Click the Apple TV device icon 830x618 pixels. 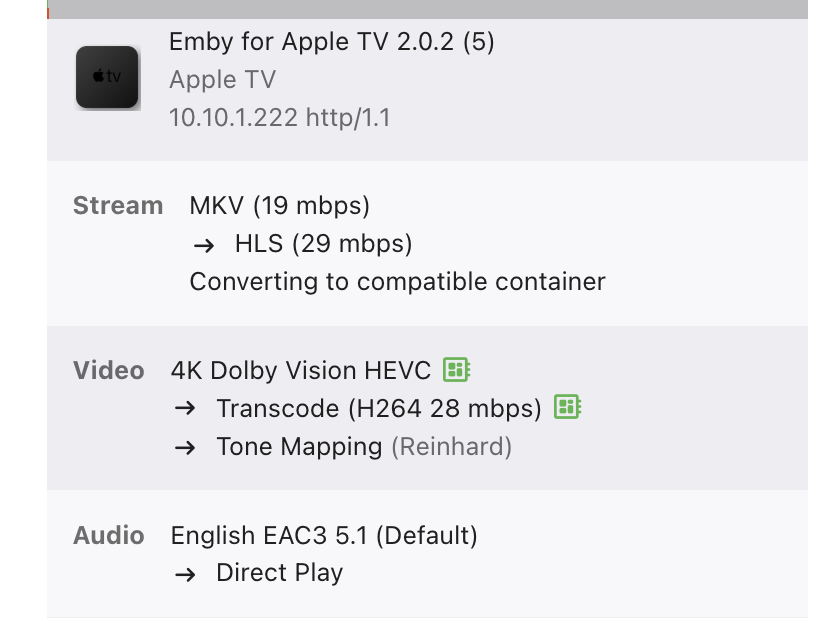107,77
